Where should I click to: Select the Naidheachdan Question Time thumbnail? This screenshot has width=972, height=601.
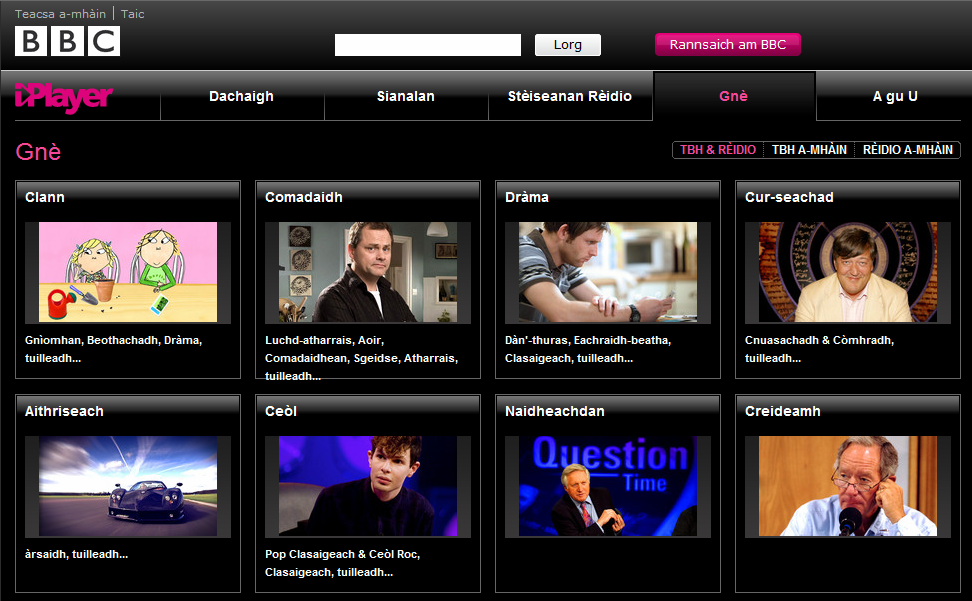point(608,486)
